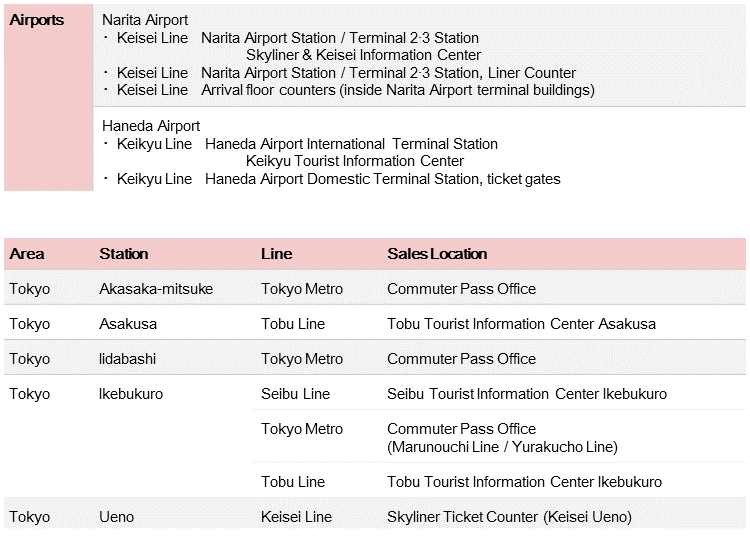Select the Akasaka-mitsuke station cell
The image size is (750, 536).
point(156,289)
